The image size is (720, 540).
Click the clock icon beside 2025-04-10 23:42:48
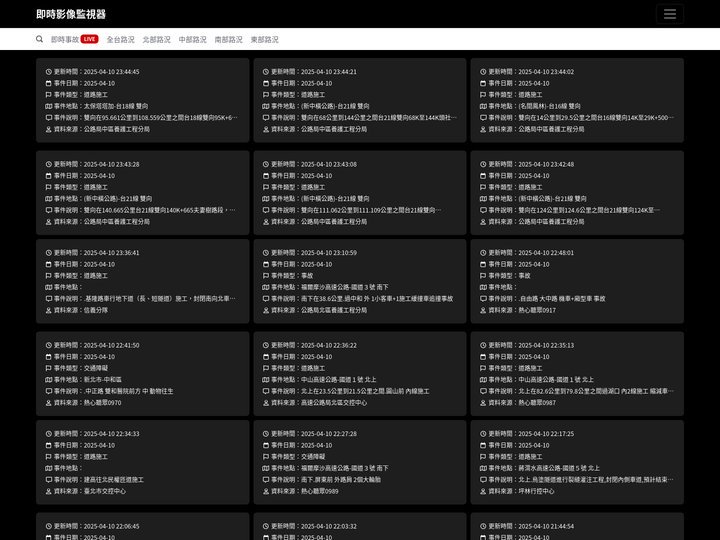[x=483, y=164]
